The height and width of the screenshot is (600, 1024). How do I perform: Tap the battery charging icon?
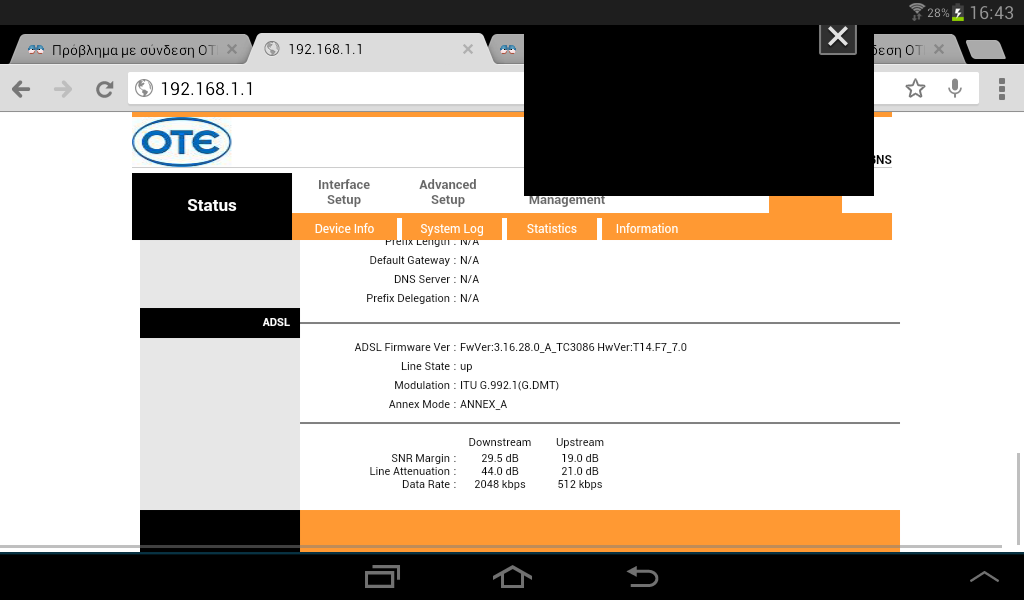point(957,12)
